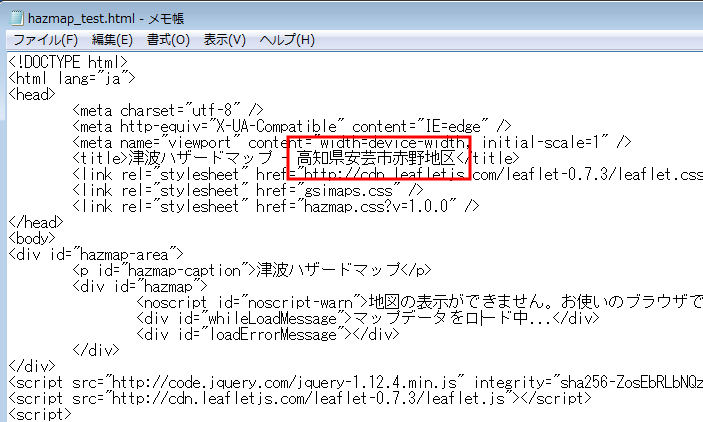The height and width of the screenshot is (422, 703).
Task: Click the noscript id="noscript-warn" line
Action: [x=420, y=302]
